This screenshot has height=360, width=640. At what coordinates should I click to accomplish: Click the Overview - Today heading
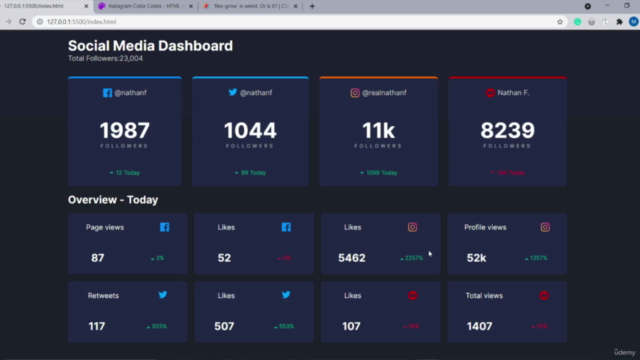click(113, 200)
